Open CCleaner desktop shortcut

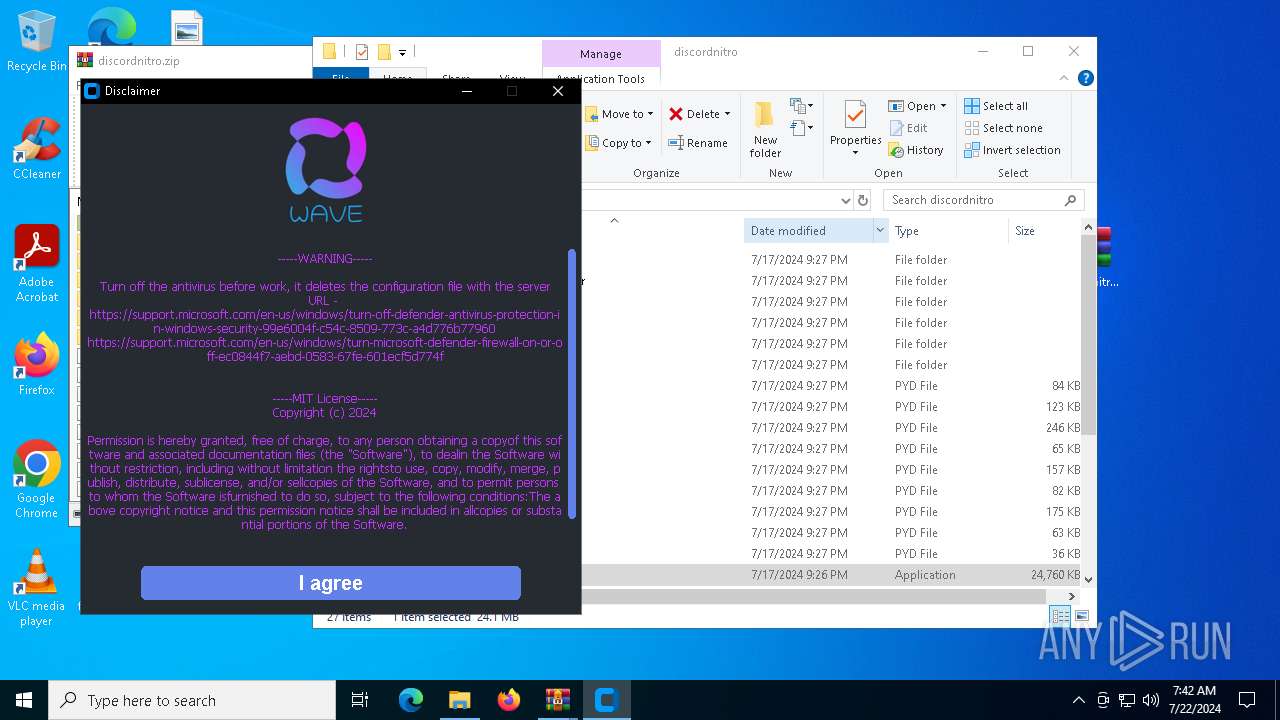(37, 148)
